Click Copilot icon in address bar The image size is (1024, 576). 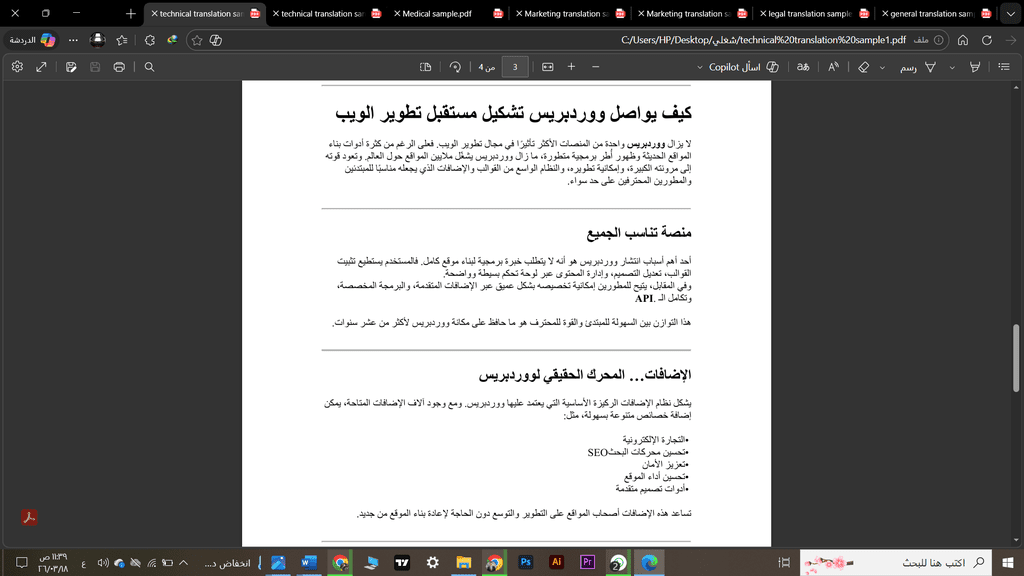click(216, 40)
